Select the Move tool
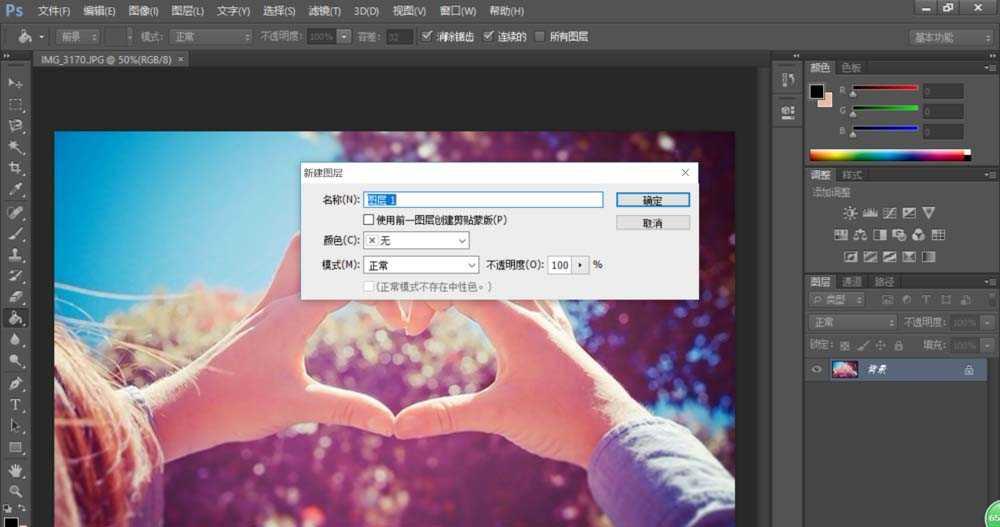 tap(15, 84)
